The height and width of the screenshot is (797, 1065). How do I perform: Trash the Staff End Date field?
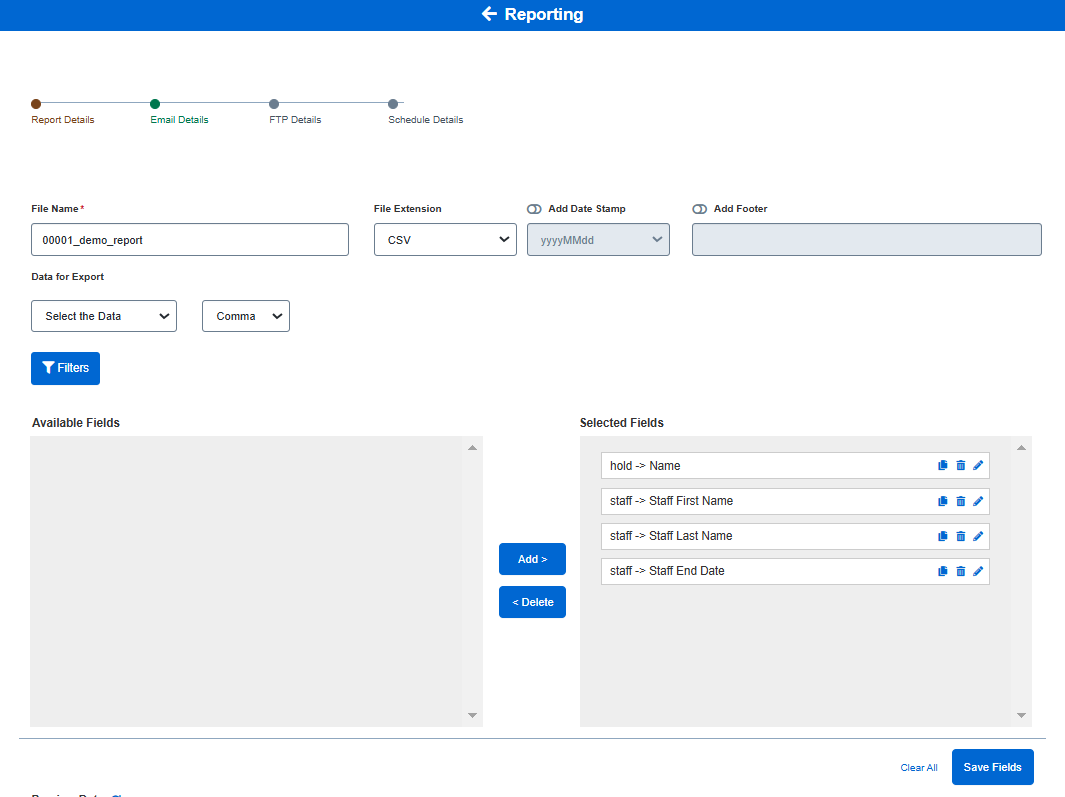coord(960,571)
